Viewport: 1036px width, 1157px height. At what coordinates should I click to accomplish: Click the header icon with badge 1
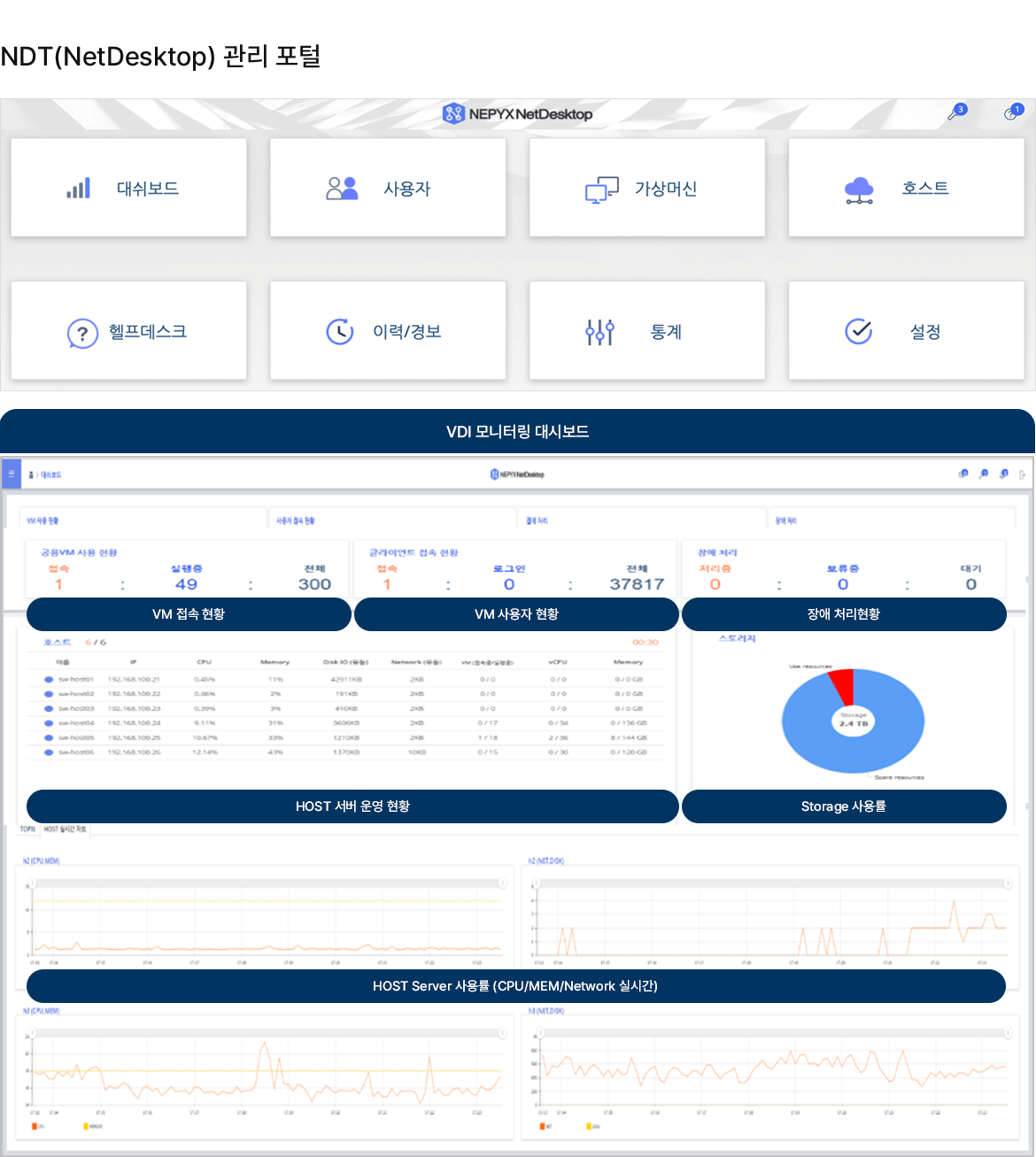point(1013,112)
